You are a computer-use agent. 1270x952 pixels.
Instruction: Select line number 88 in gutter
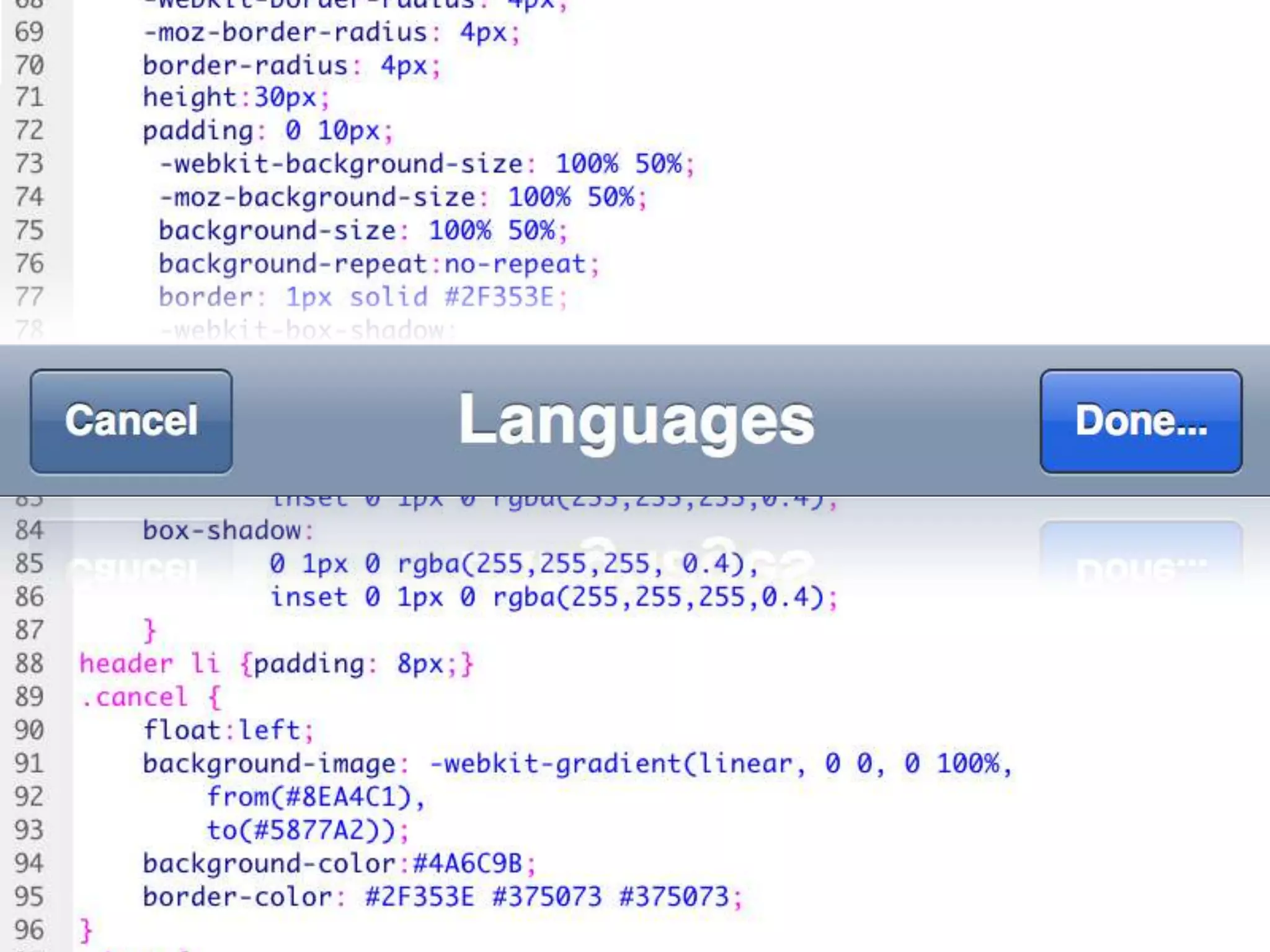(29, 664)
